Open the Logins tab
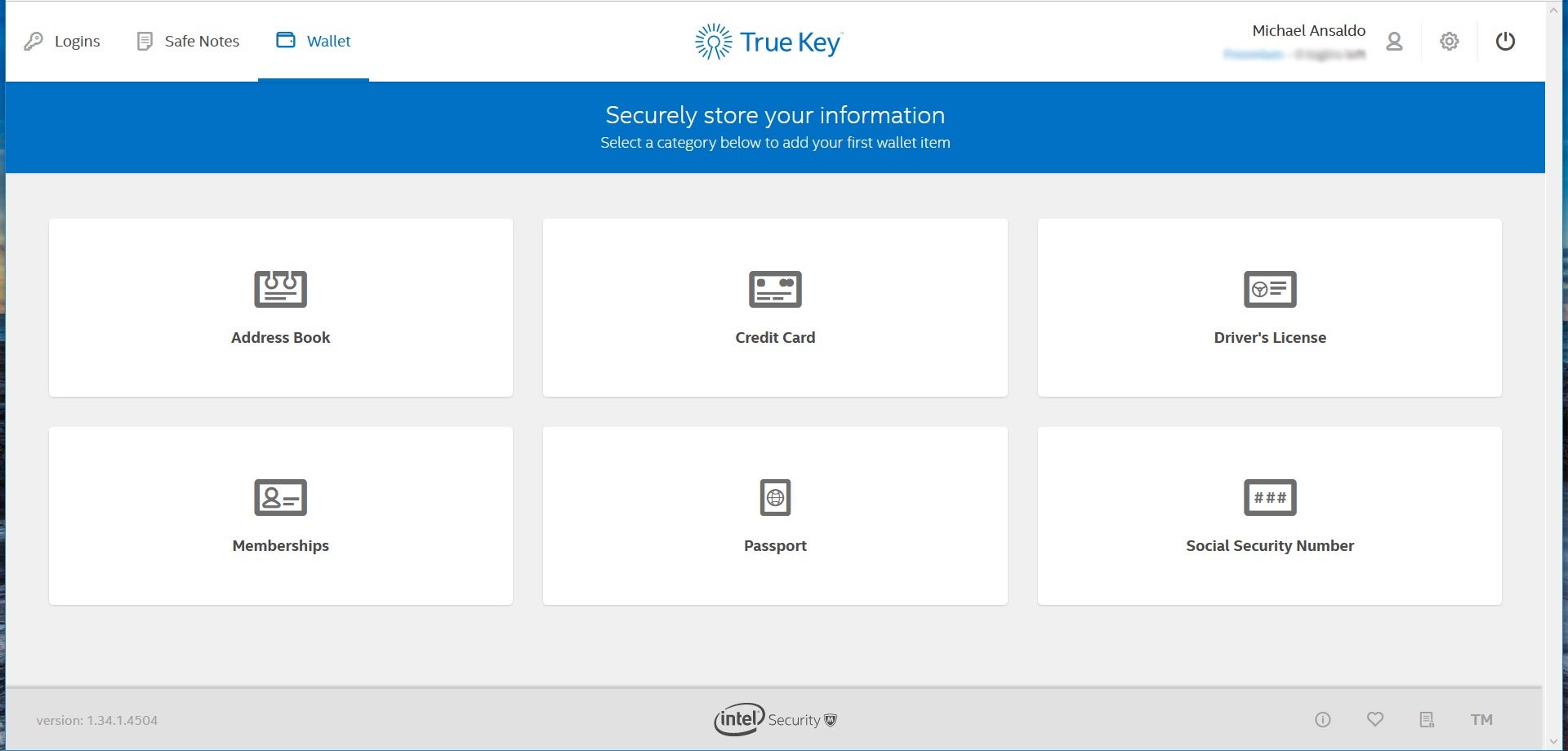1568x751 pixels. tap(62, 41)
